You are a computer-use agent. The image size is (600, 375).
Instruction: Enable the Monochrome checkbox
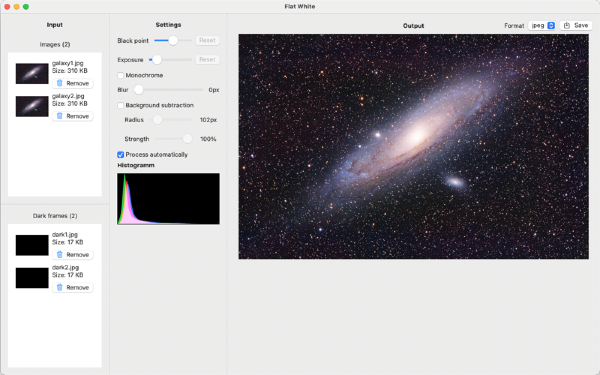click(121, 75)
